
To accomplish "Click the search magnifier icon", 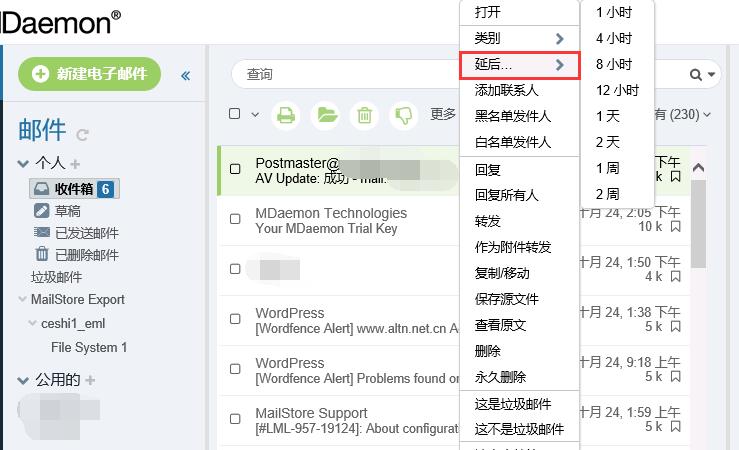I will (x=696, y=74).
